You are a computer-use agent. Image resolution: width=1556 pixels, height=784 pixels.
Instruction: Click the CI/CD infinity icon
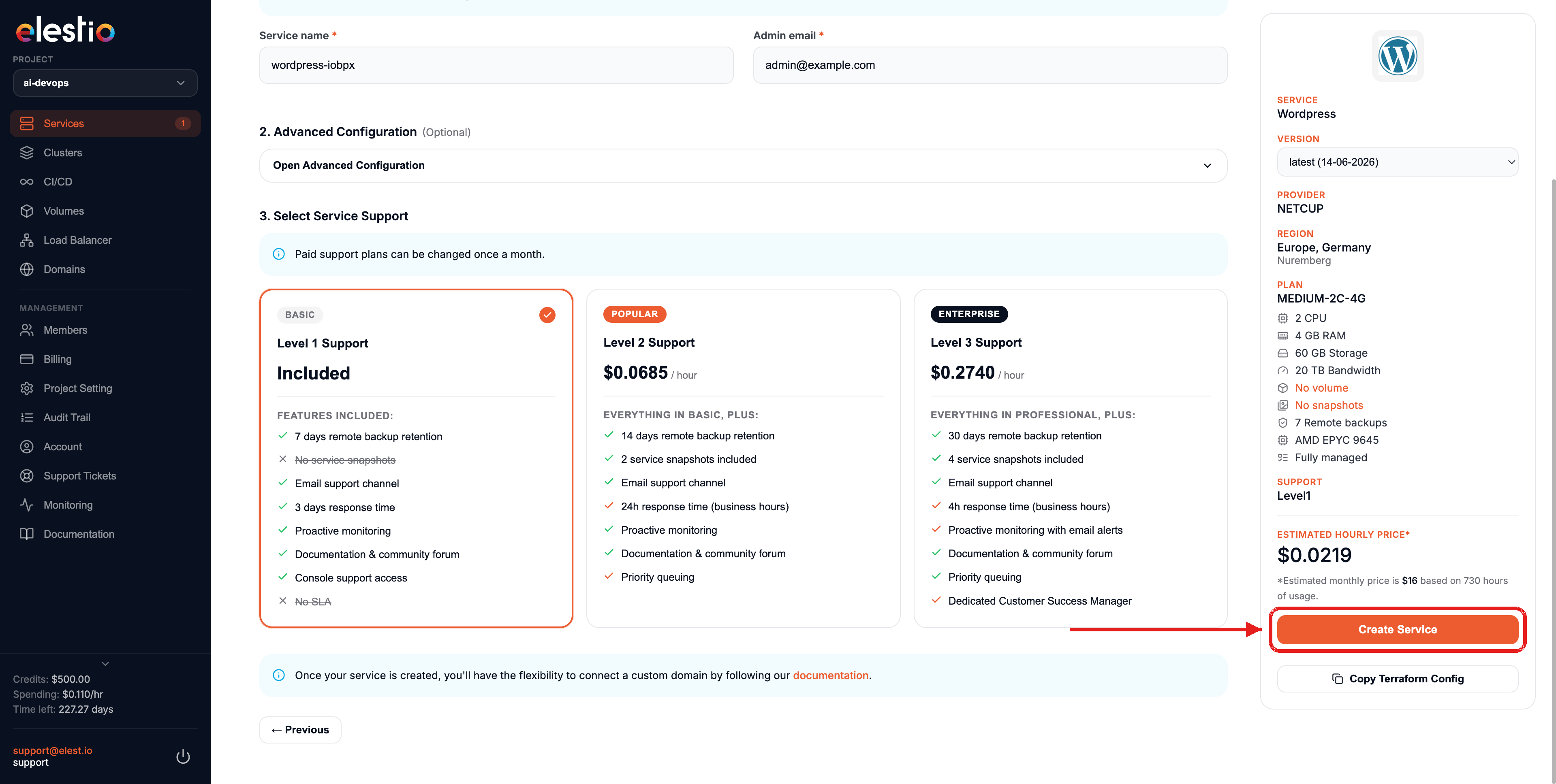coord(27,182)
